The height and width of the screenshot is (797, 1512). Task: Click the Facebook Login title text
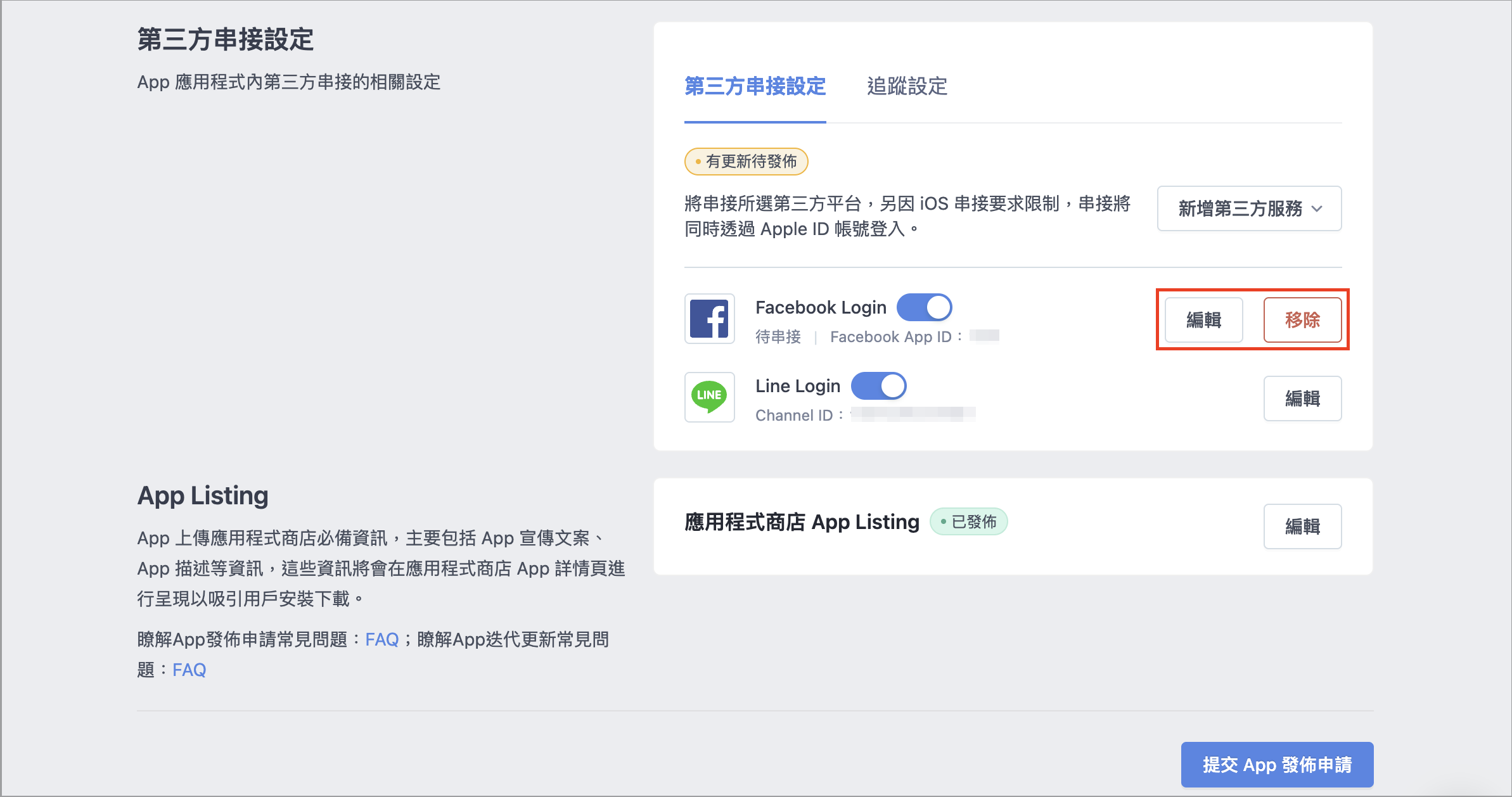coord(821,307)
